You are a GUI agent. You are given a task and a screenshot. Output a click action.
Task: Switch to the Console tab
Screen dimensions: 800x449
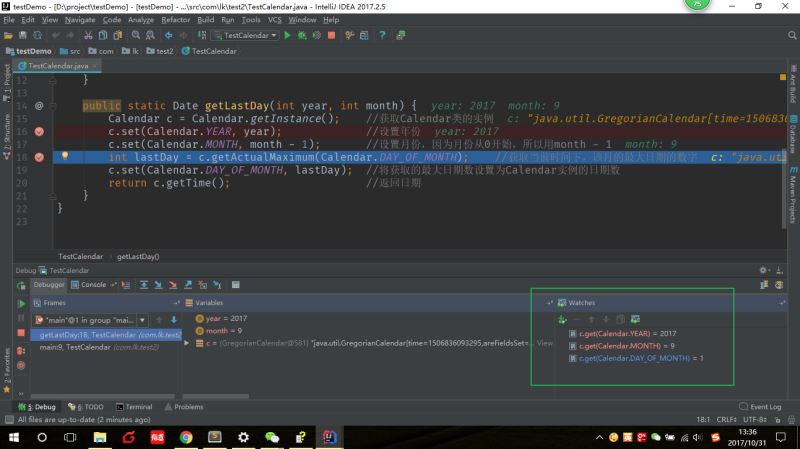pyautogui.click(x=93, y=285)
